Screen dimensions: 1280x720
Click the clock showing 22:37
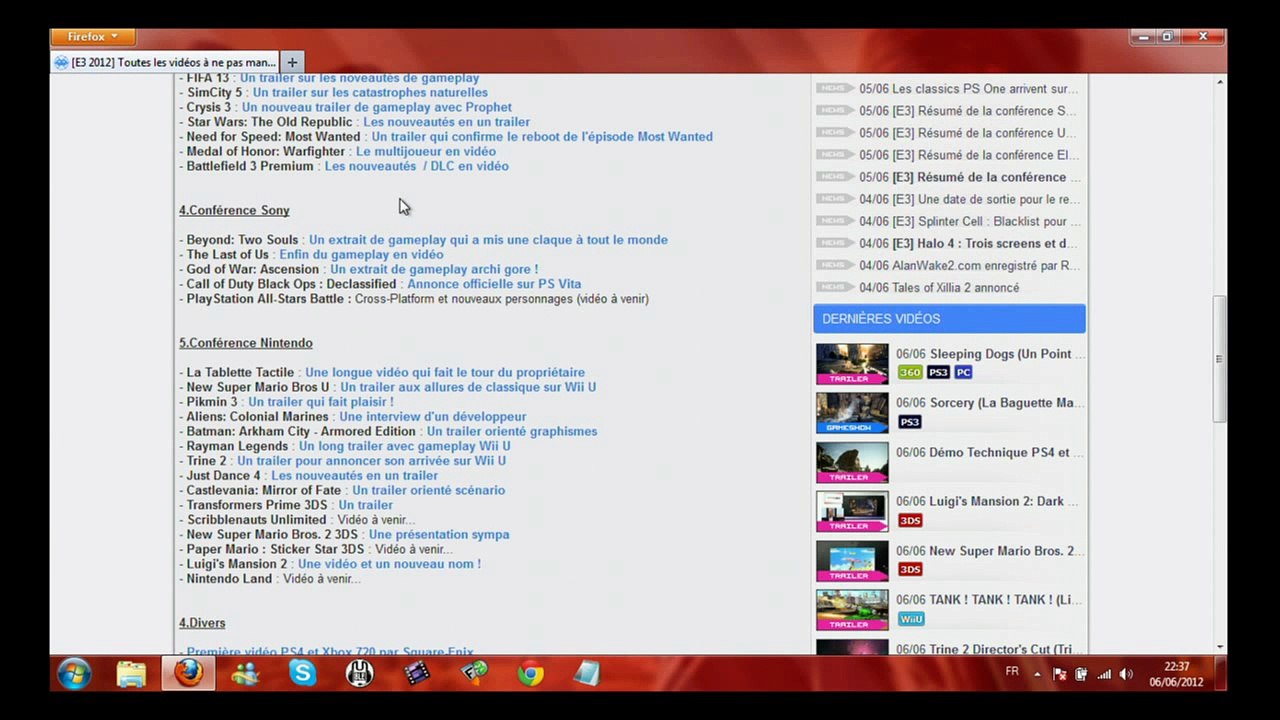click(x=1177, y=667)
